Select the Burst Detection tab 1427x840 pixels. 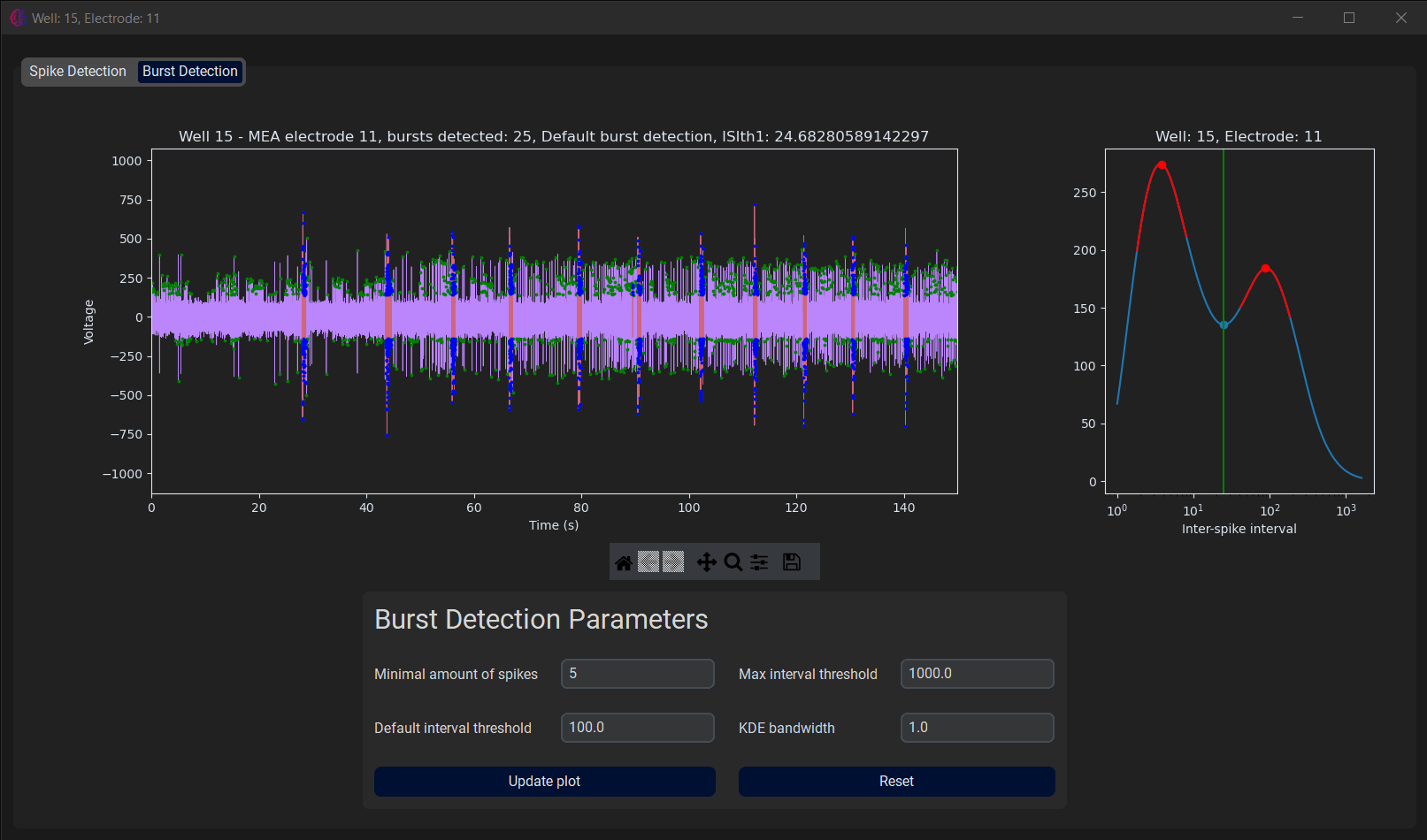pyautogui.click(x=190, y=72)
